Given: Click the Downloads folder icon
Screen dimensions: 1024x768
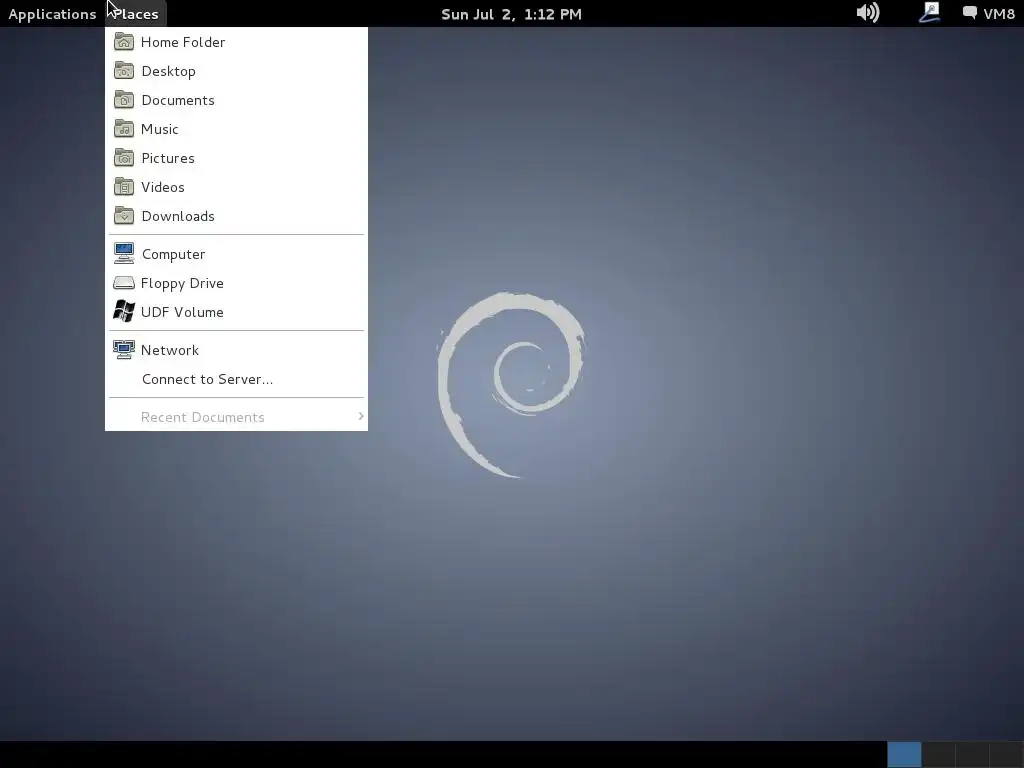Looking at the screenshot, I should pyautogui.click(x=123, y=216).
